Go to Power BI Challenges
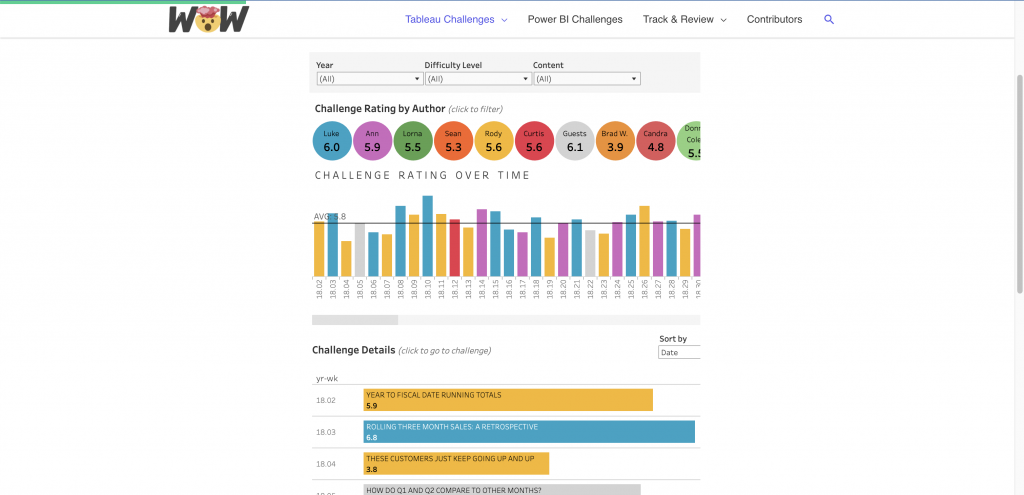Screen dimensions: 1024x495 (575, 19)
